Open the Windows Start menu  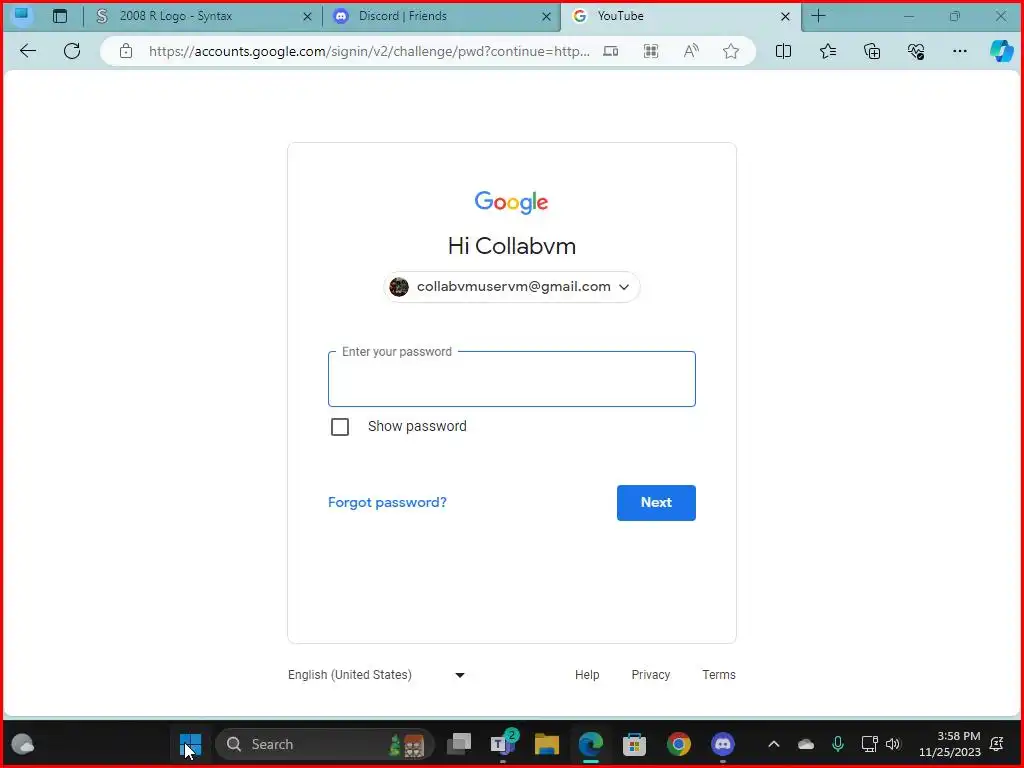pos(190,744)
